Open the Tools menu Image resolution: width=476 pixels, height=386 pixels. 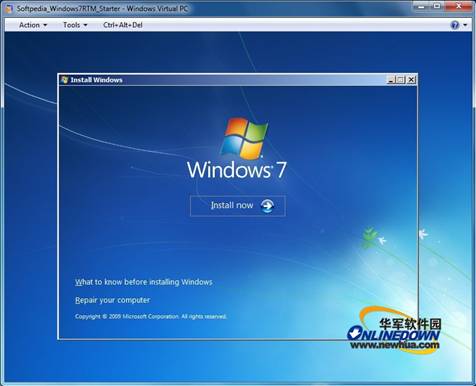tap(75, 25)
